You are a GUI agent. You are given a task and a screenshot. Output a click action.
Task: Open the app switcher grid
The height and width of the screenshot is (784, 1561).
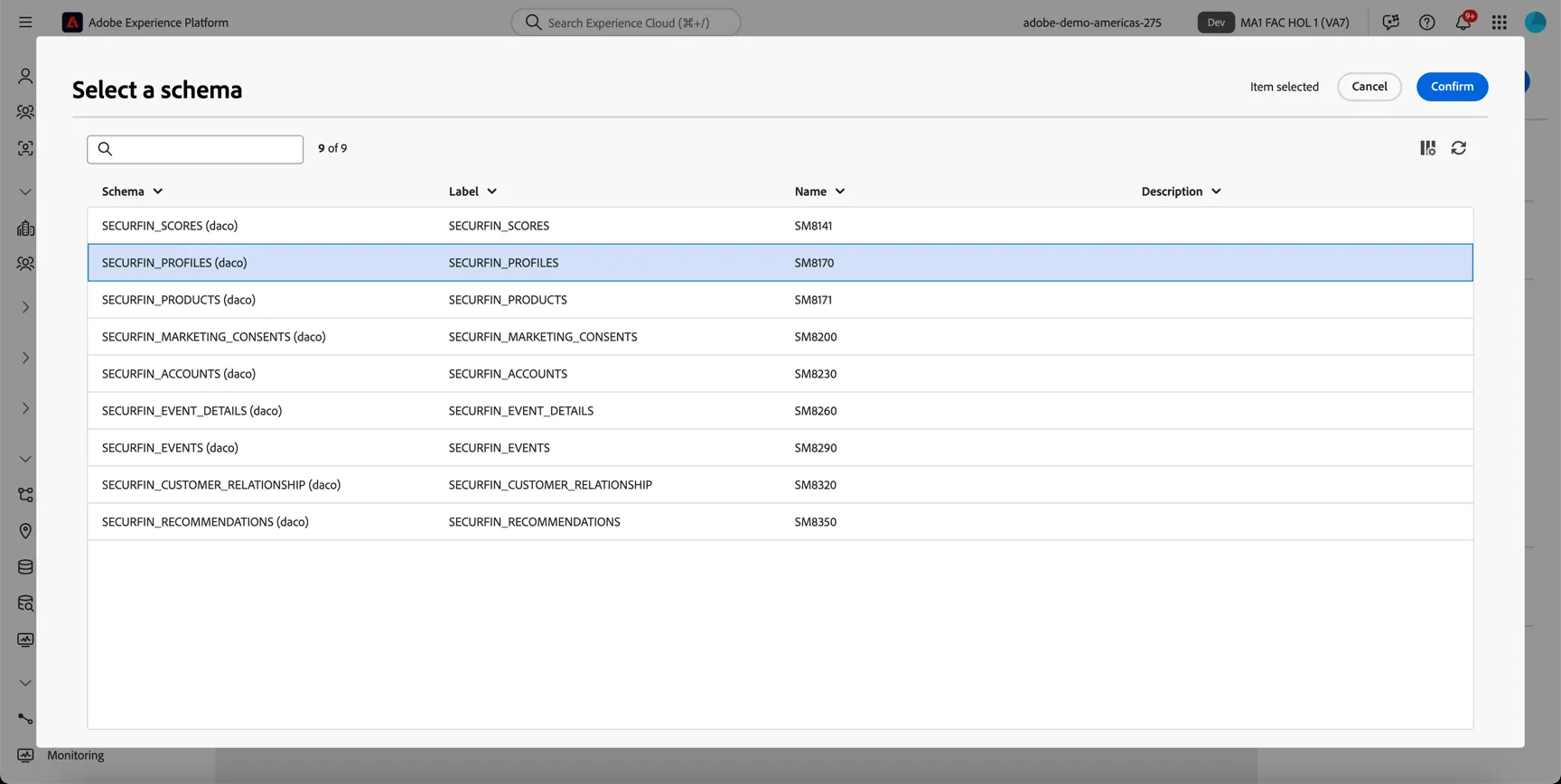[1500, 23]
